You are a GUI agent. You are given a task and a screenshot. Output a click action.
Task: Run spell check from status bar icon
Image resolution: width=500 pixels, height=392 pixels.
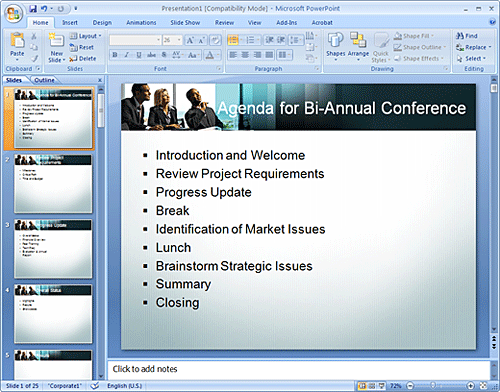[x=95, y=386]
